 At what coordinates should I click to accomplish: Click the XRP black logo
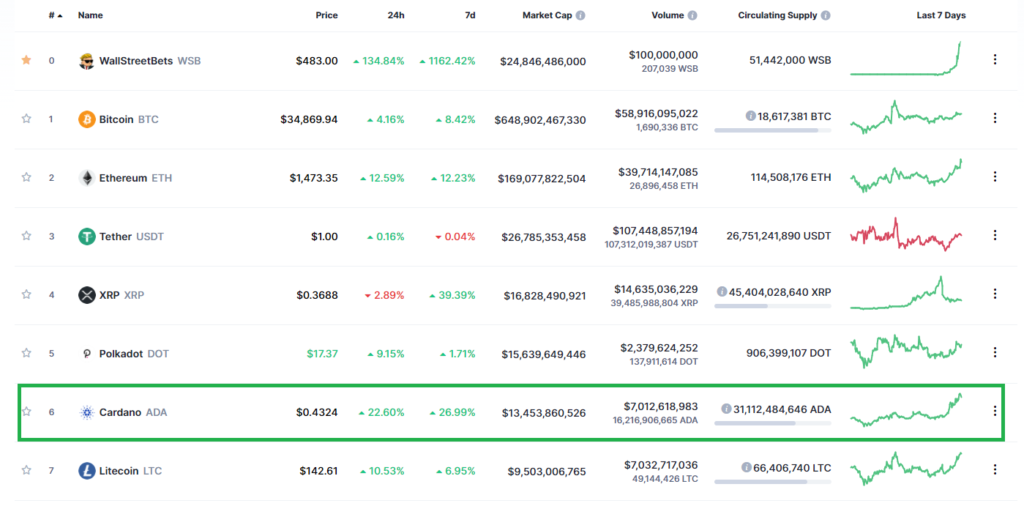tap(86, 295)
